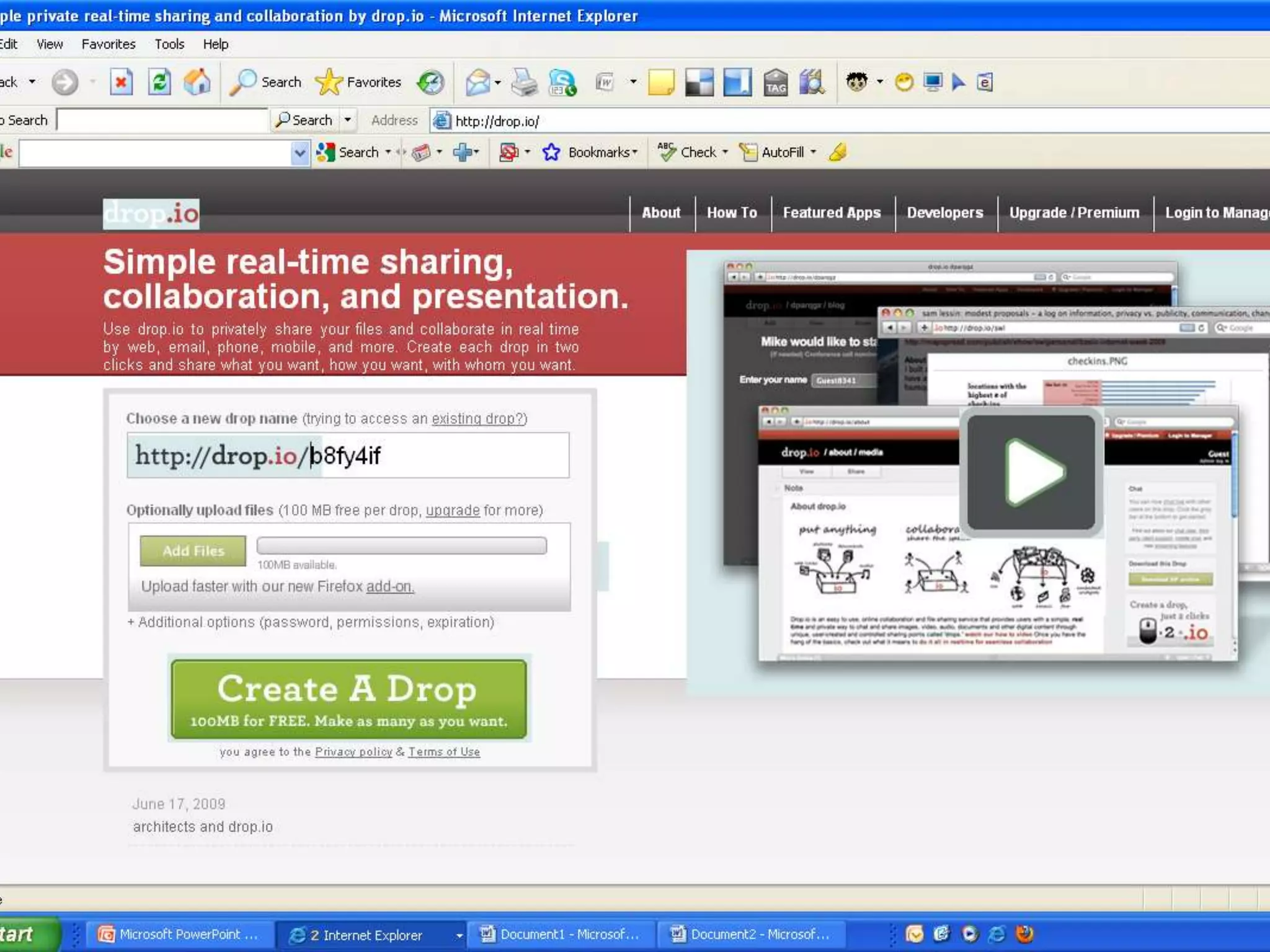Screen dimensions: 1270x952
Task: Open the 2 Internet Explorer taskbar group
Action: (372, 934)
